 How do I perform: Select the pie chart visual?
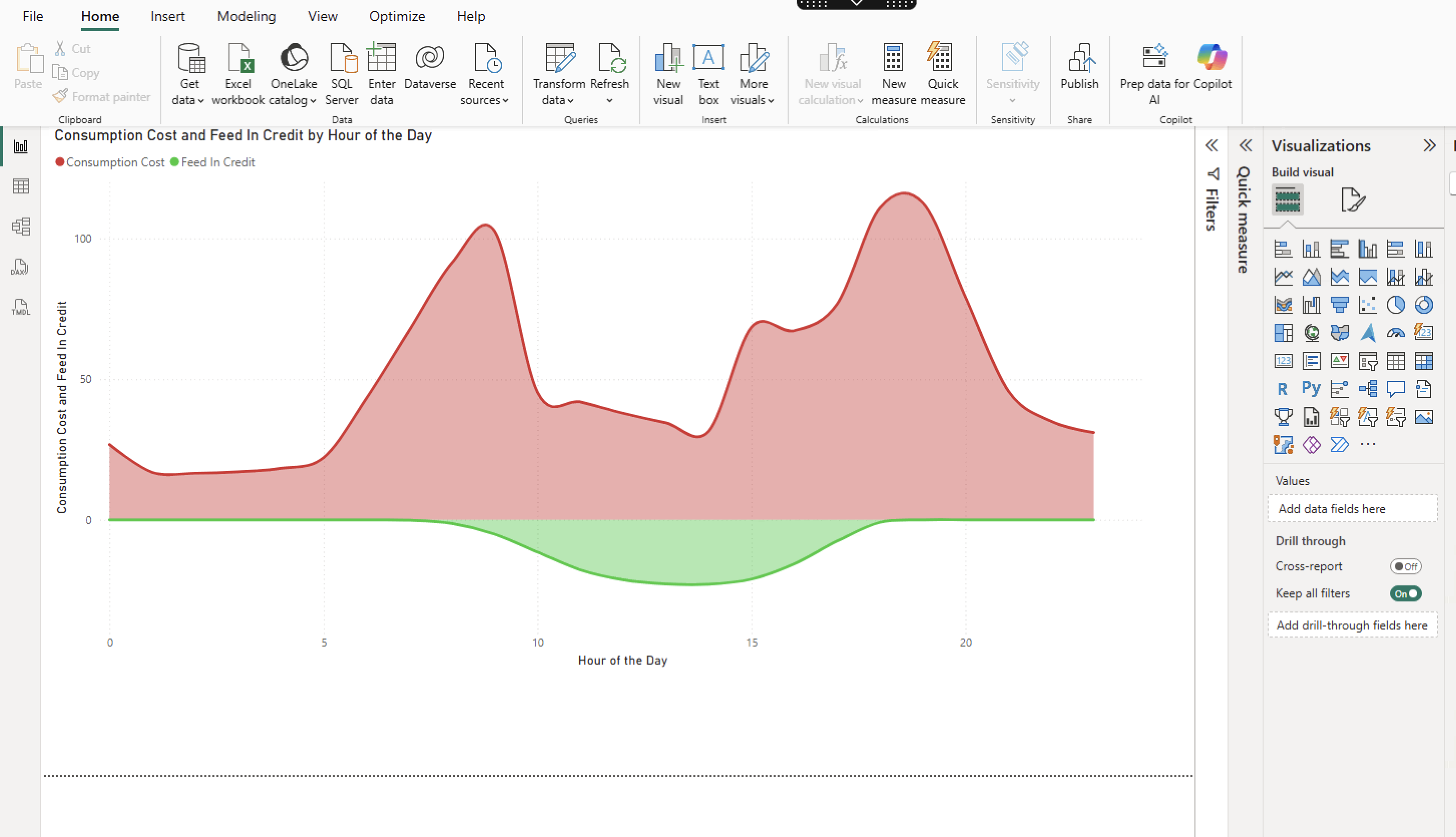click(1396, 305)
